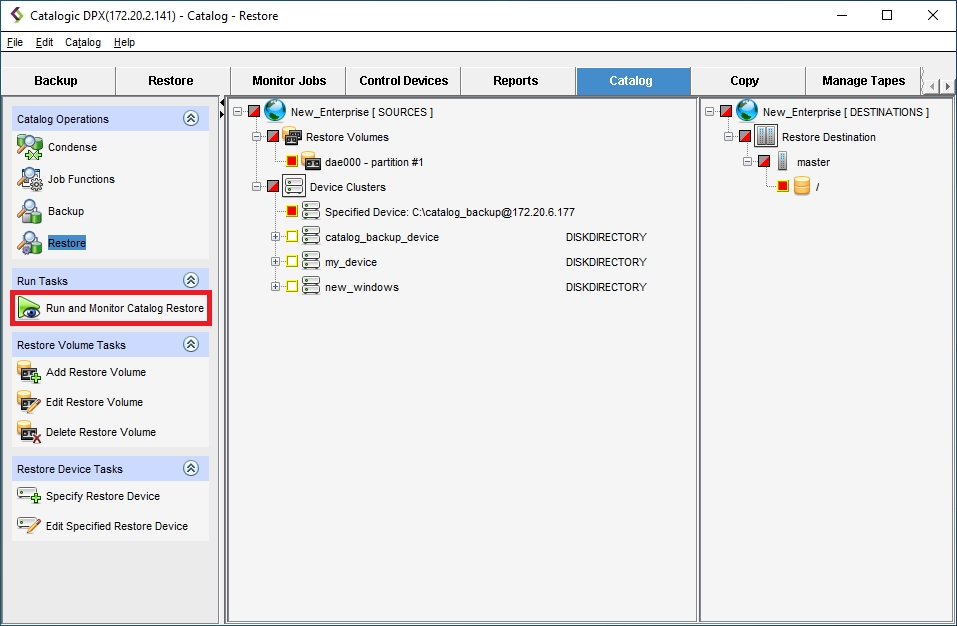Image resolution: width=957 pixels, height=626 pixels.
Task: Open the Catalog menu in menu bar
Action: point(82,43)
